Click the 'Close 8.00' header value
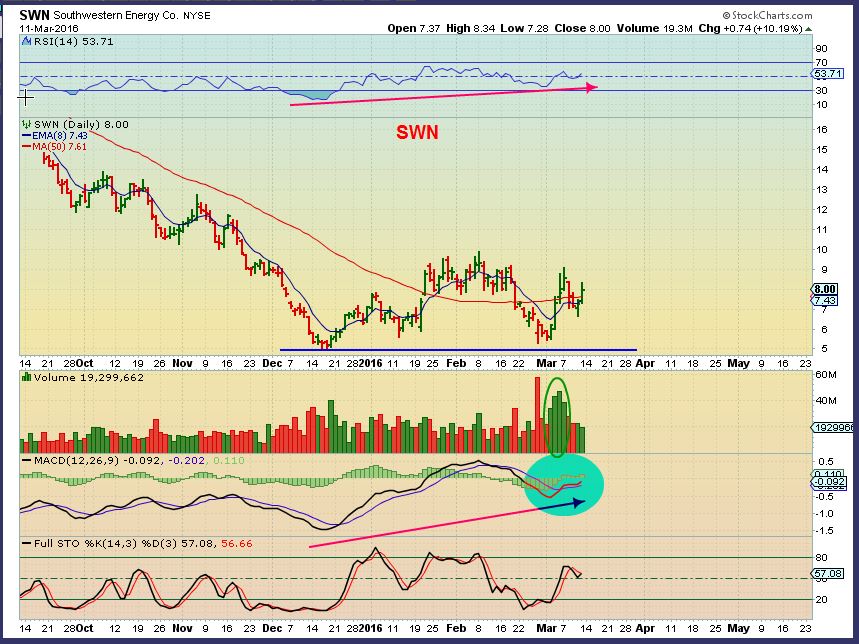This screenshot has height=644, width=859. pos(582,28)
